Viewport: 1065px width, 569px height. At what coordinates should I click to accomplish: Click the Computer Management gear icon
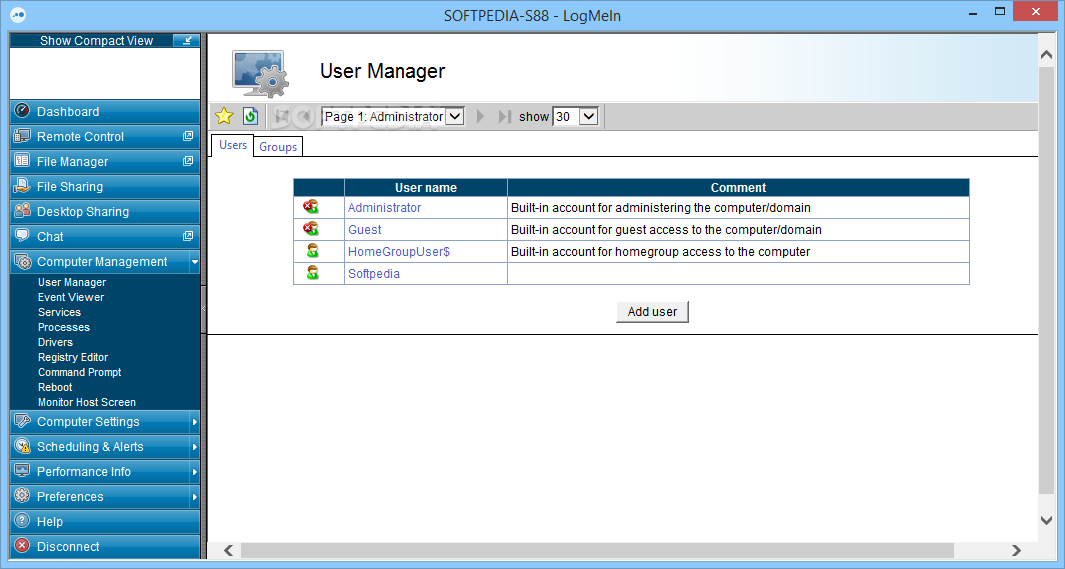pyautogui.click(x=22, y=261)
